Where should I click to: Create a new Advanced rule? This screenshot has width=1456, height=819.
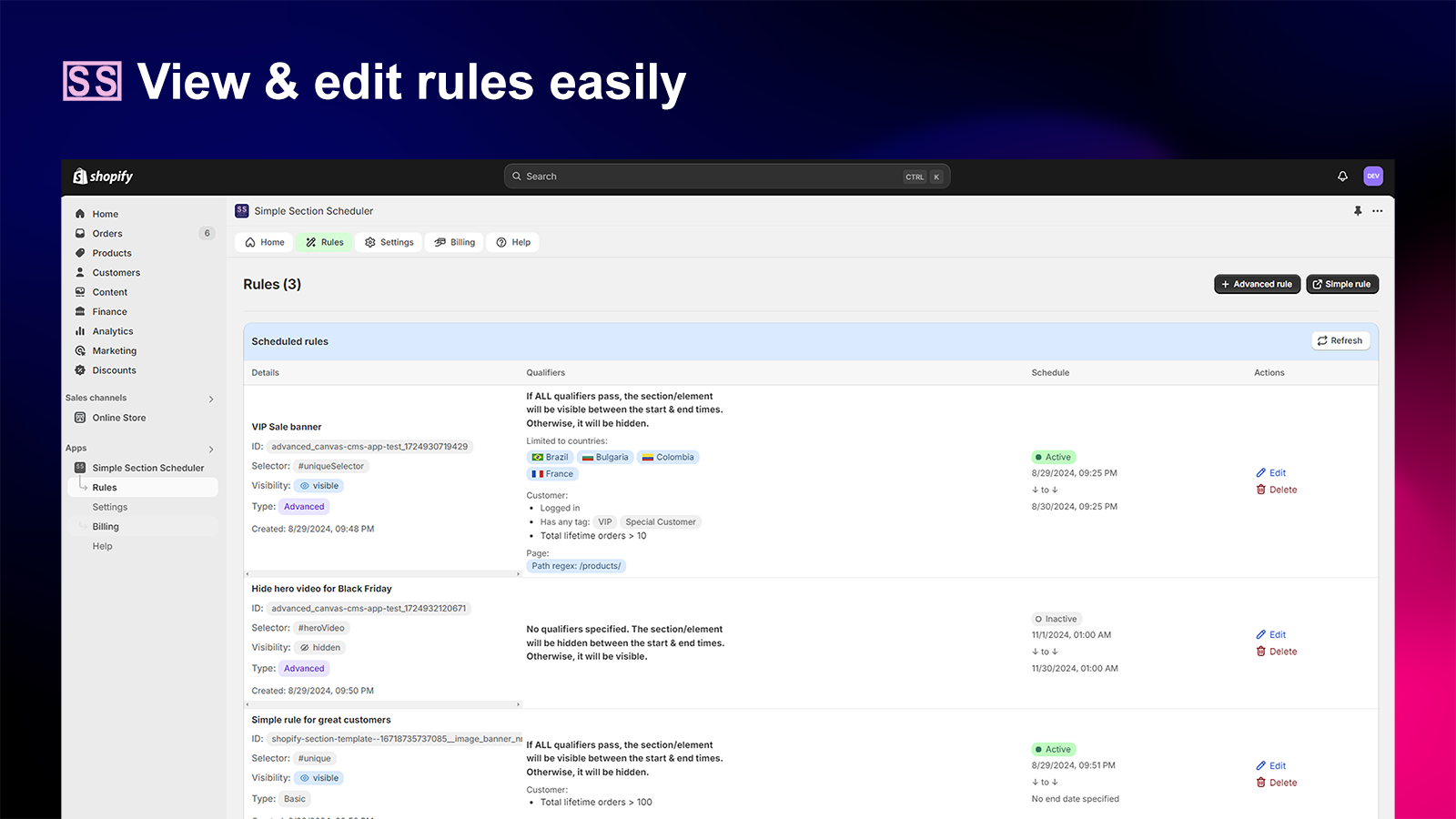(x=1257, y=284)
